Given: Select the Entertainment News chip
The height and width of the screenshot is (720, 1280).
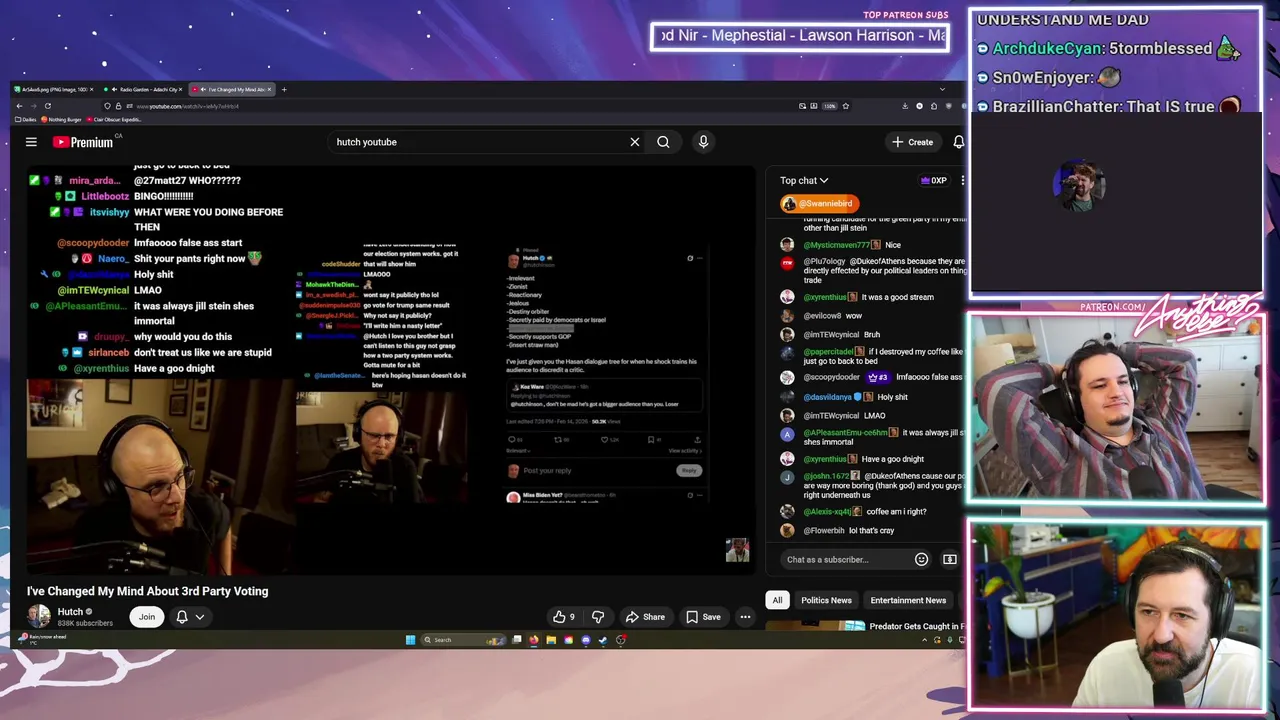Looking at the screenshot, I should tap(908, 600).
